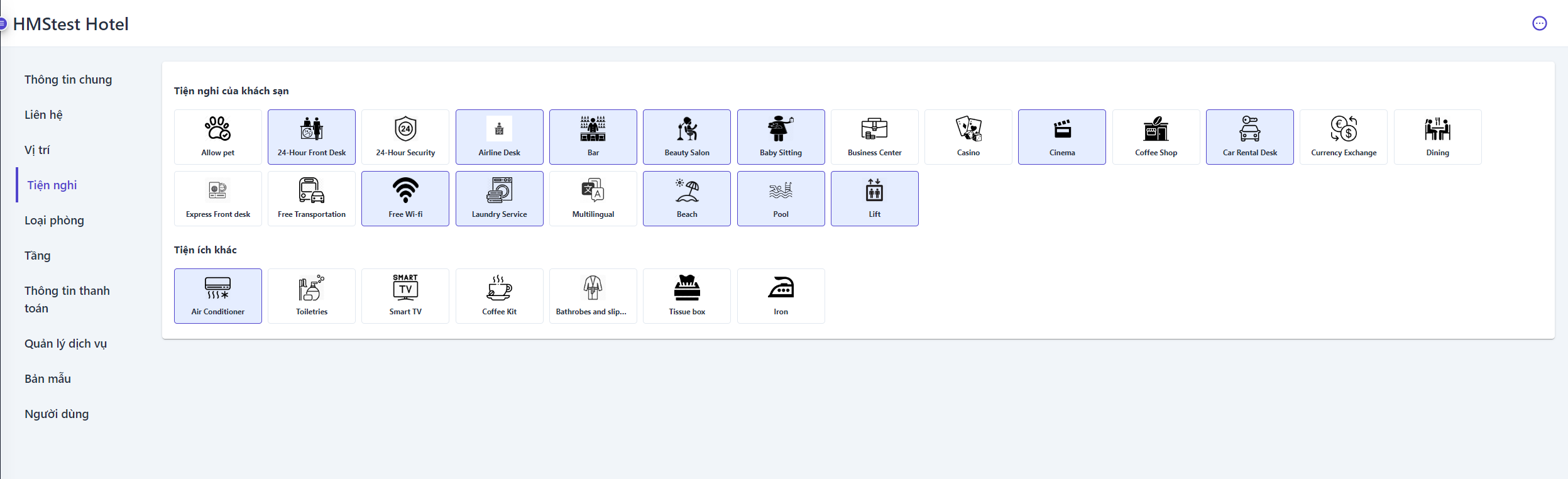The image size is (1568, 479).
Task: Select the Baby Sitting icon
Action: (781, 128)
